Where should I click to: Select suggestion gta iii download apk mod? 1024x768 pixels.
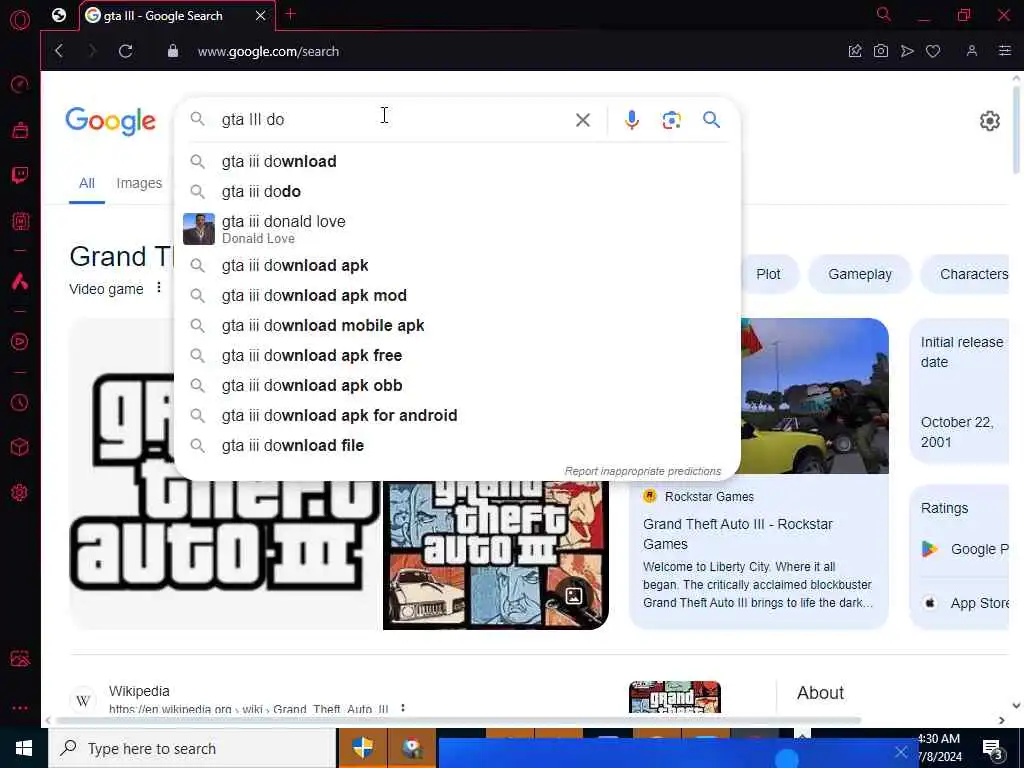(x=457, y=295)
